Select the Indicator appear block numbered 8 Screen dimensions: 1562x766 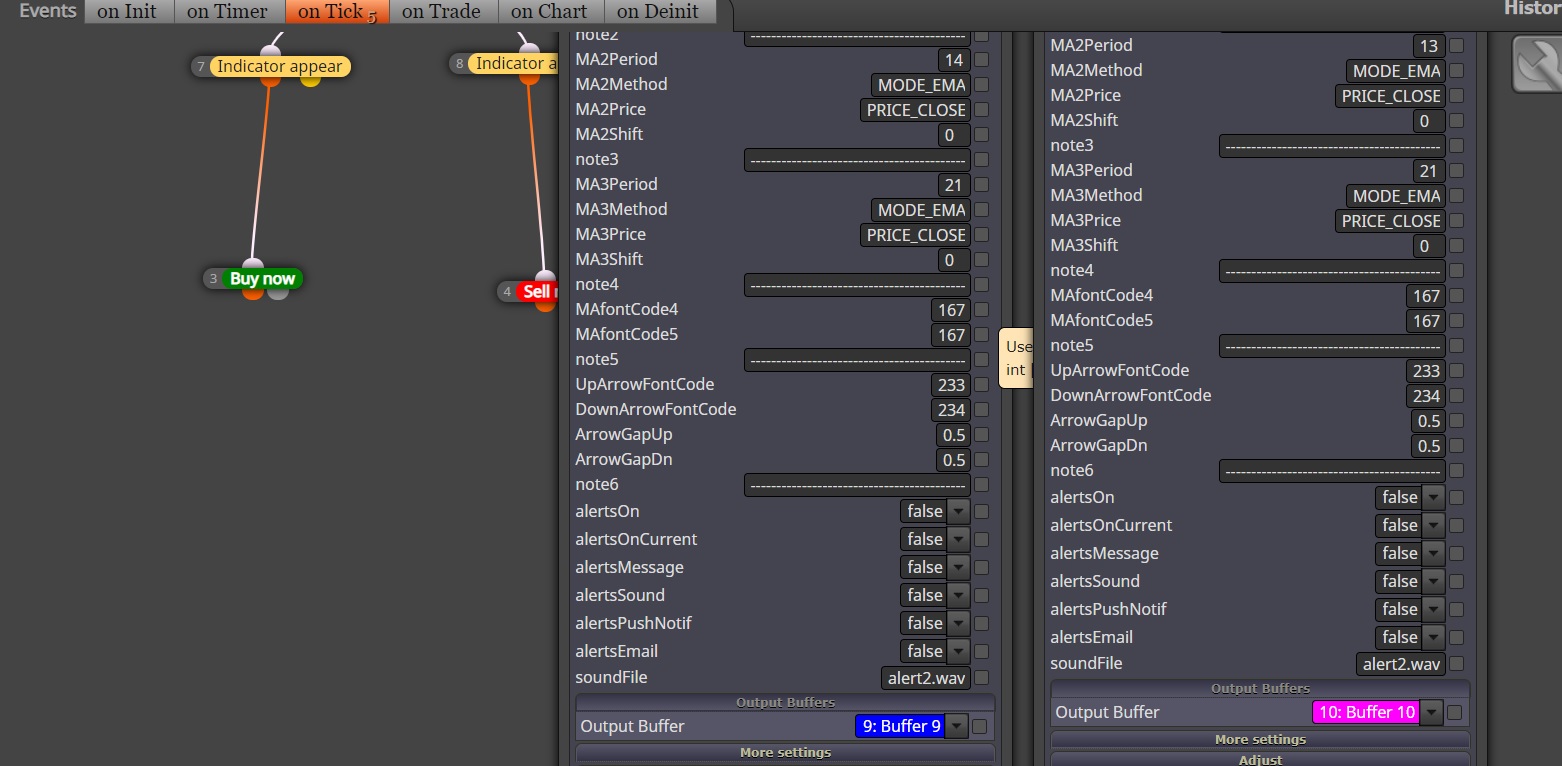click(512, 64)
